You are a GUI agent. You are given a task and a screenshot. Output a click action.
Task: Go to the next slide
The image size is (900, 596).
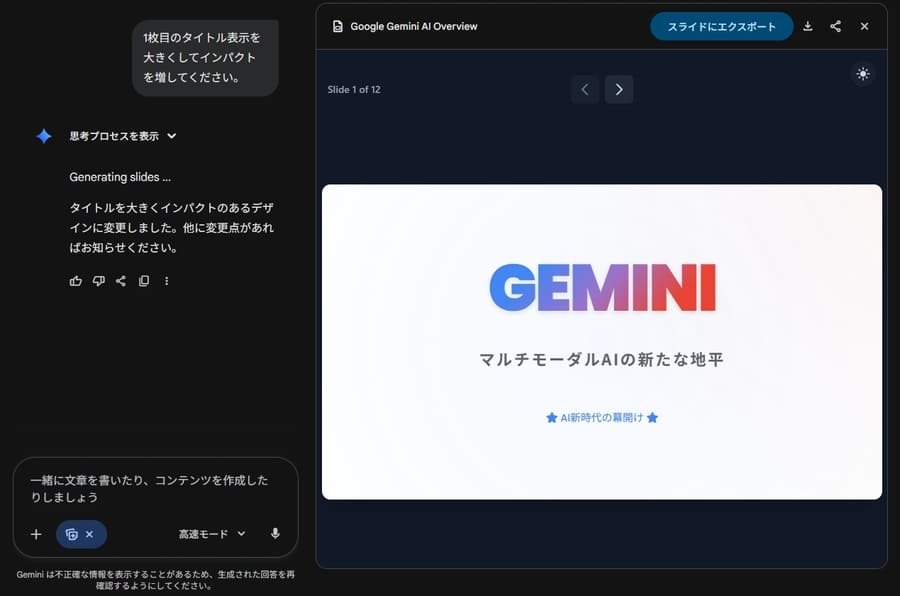(618, 89)
